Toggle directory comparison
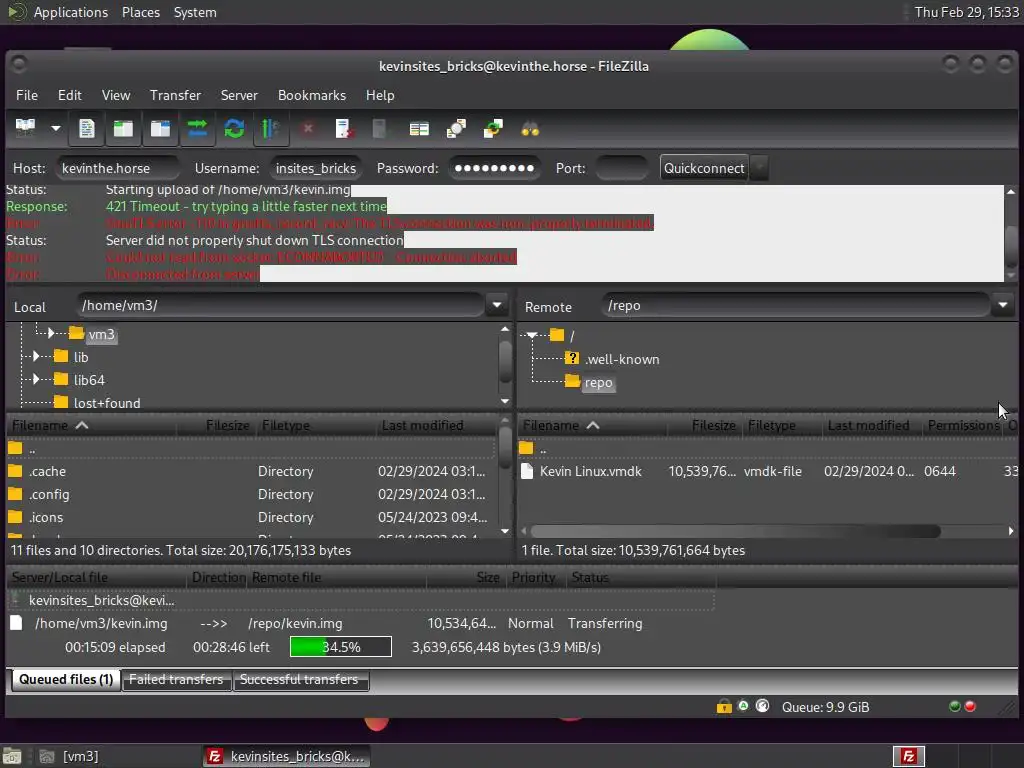Image resolution: width=1024 pixels, height=768 pixels. coord(456,129)
